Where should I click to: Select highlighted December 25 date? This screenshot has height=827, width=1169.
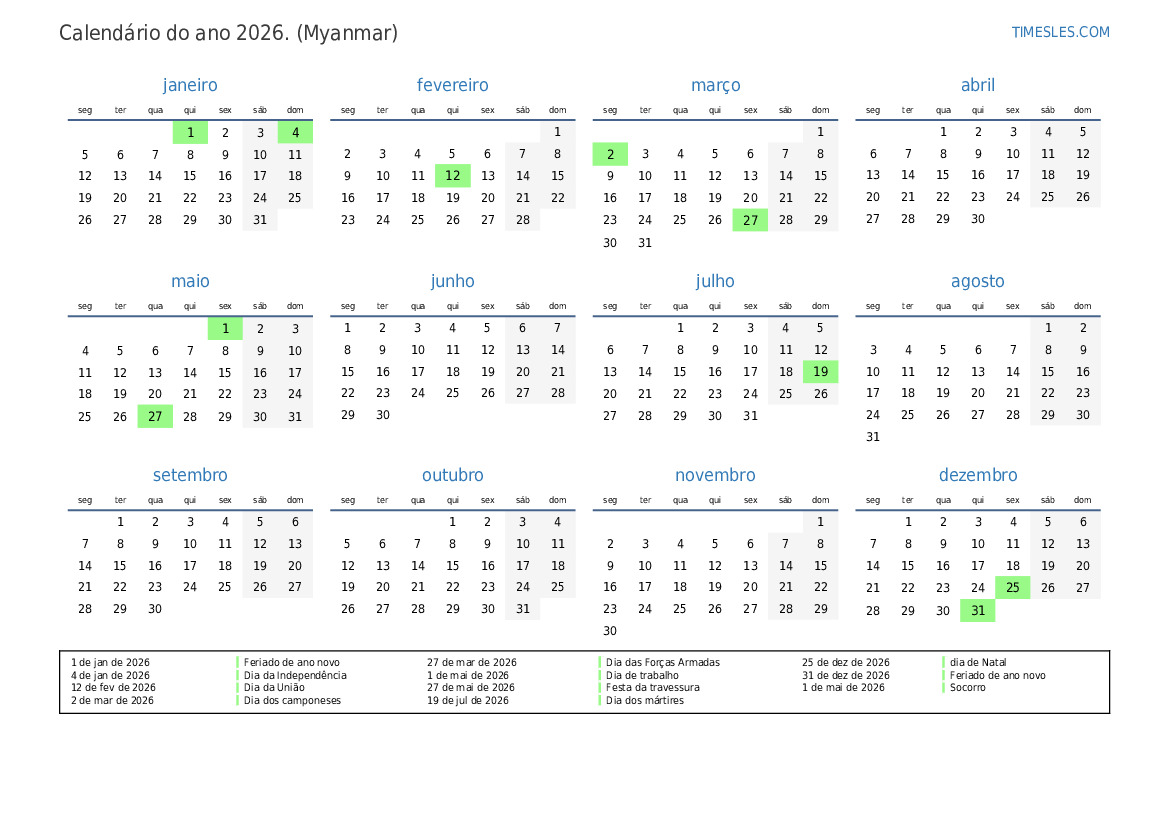click(x=1012, y=588)
